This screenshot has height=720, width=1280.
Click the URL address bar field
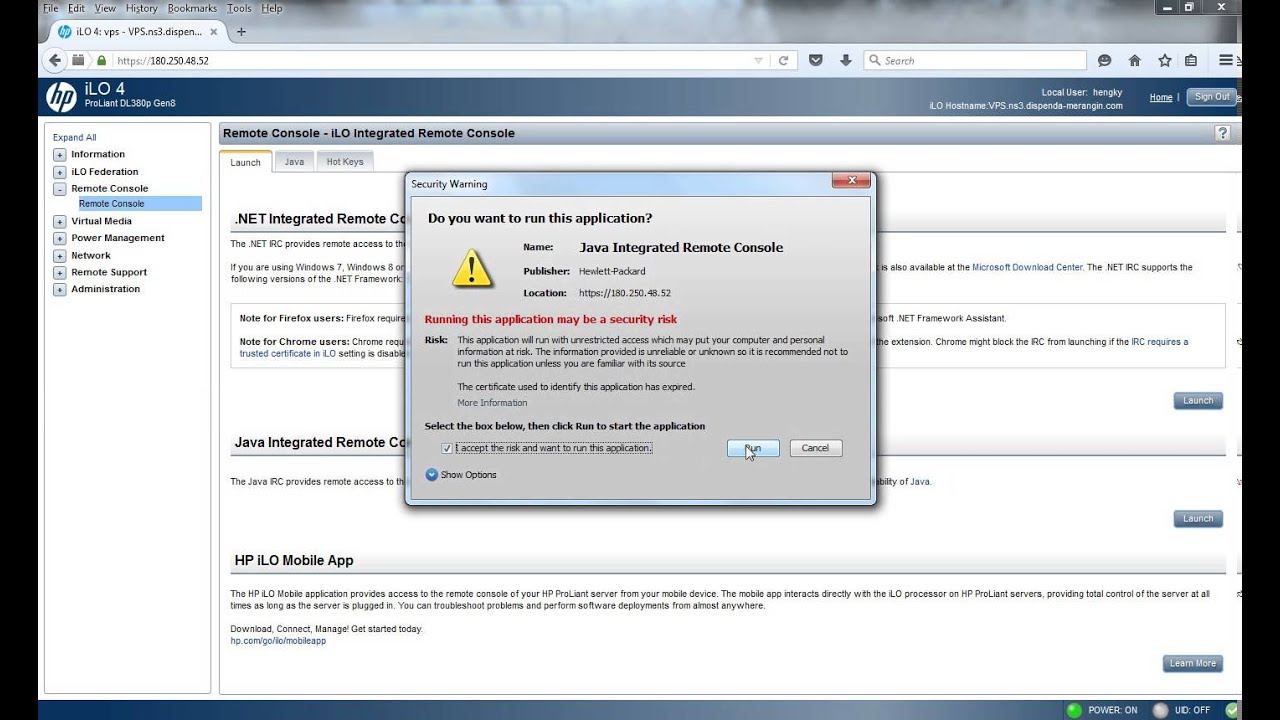431,60
